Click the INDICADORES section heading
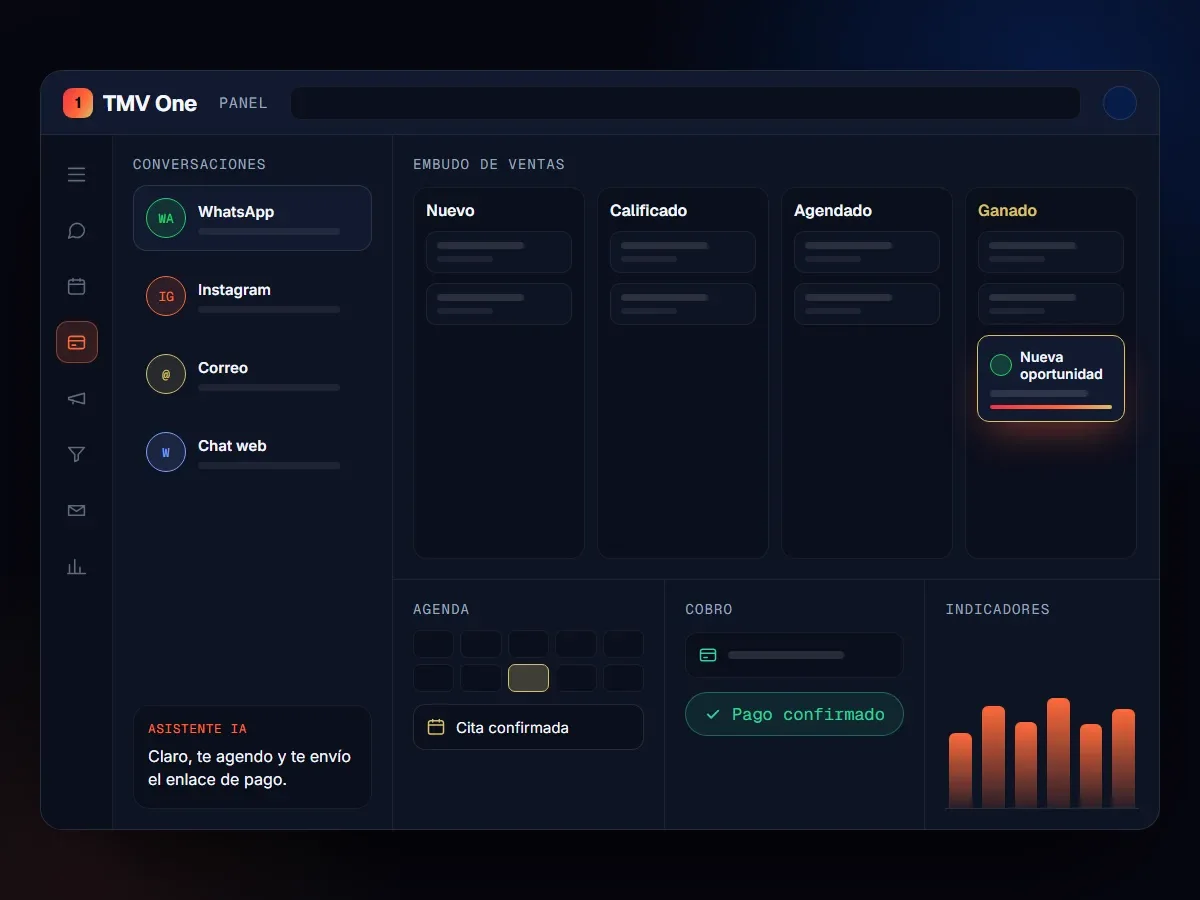This screenshot has height=900, width=1200. point(998,609)
